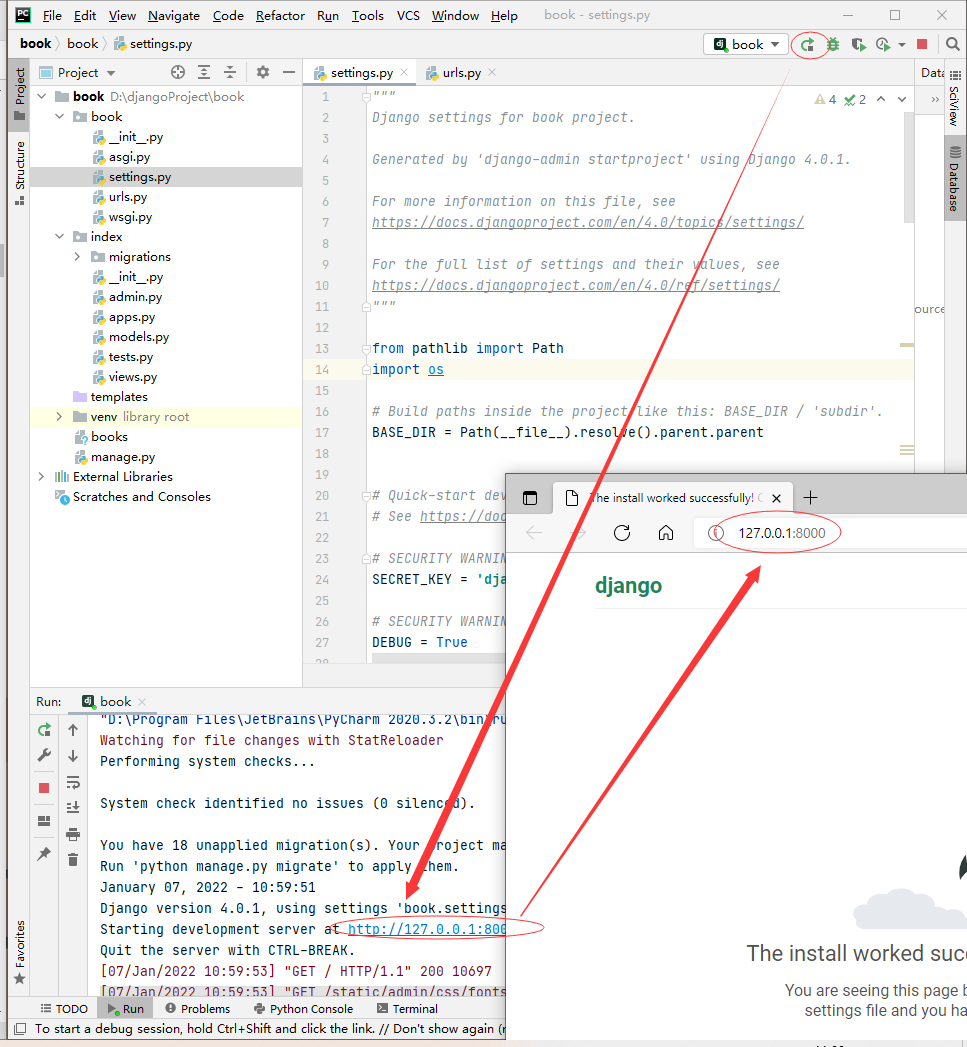Open new browser tab plus button
Viewport: 967px width, 1047px height.
tap(810, 497)
